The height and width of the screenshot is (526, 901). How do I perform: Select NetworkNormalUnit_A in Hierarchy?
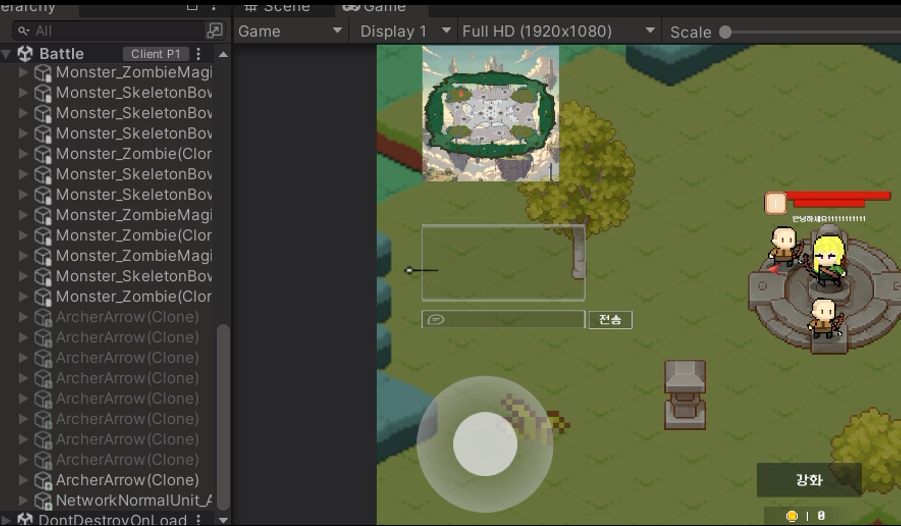click(134, 501)
